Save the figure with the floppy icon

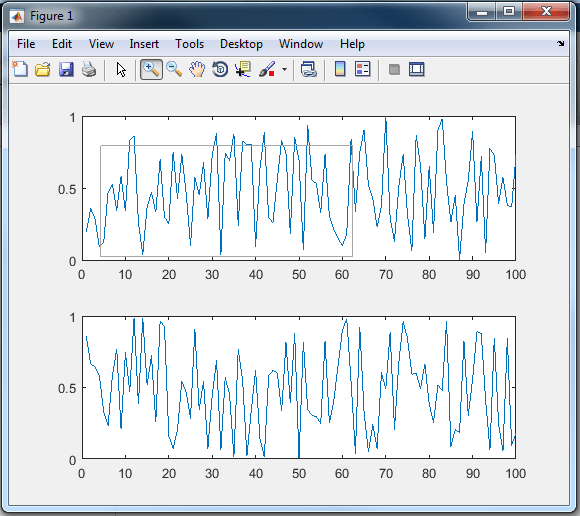coord(66,69)
